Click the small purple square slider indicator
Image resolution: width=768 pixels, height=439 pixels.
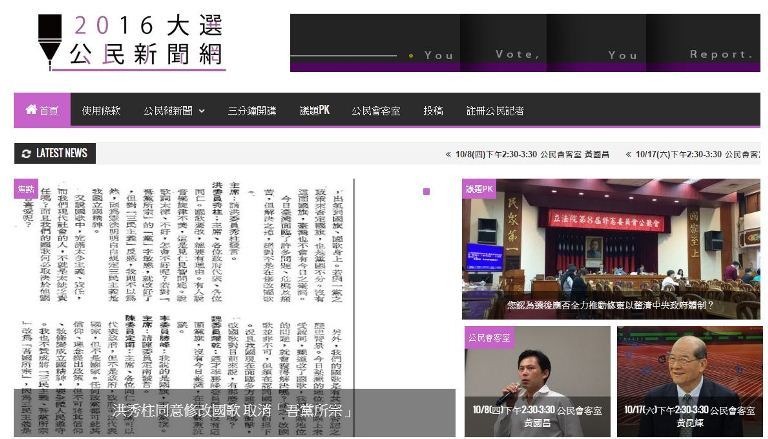pyautogui.click(x=426, y=191)
